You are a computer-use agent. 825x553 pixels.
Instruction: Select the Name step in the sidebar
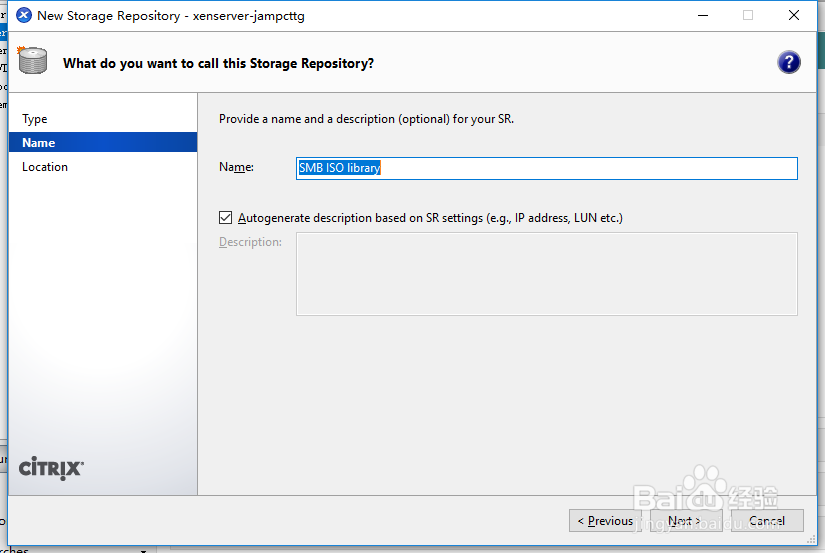pos(39,143)
